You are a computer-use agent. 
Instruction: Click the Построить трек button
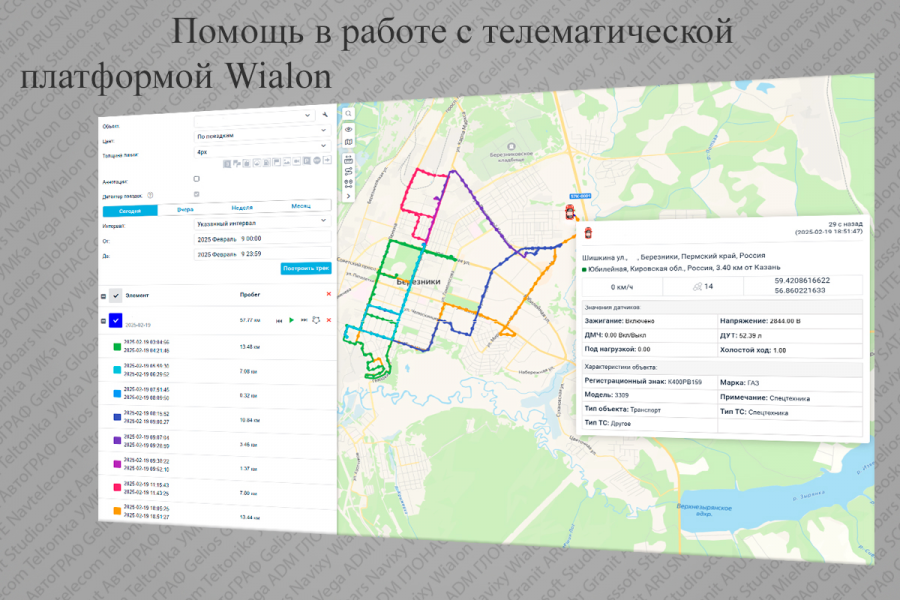(x=306, y=268)
